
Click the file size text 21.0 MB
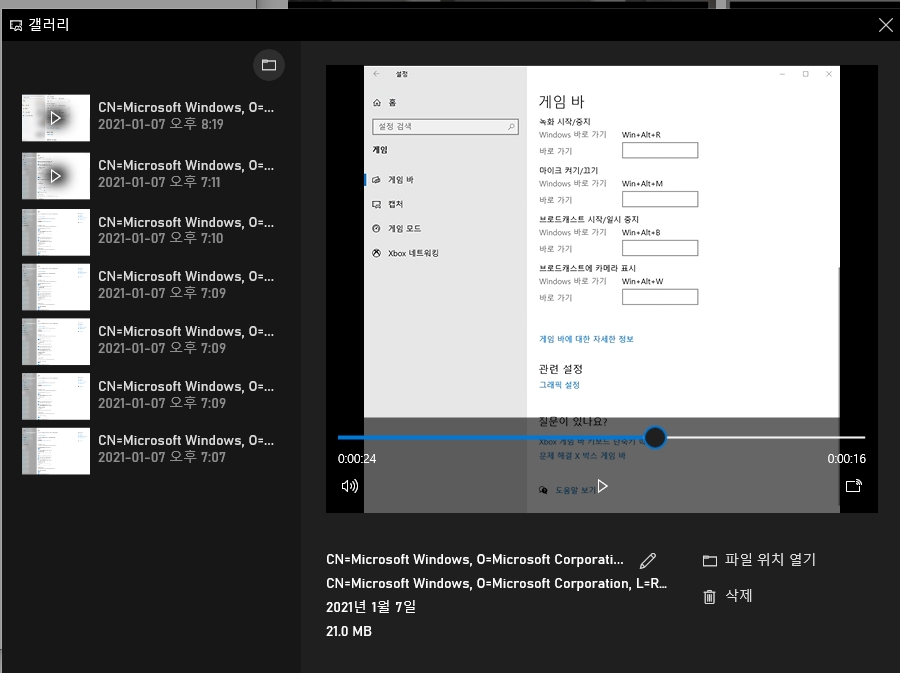pyautogui.click(x=349, y=631)
